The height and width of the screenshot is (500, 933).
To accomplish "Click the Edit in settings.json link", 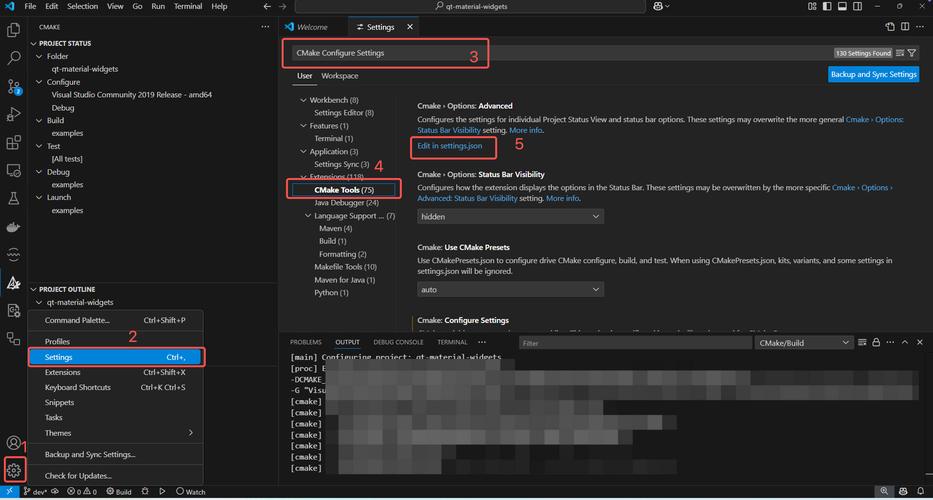I will point(449,145).
